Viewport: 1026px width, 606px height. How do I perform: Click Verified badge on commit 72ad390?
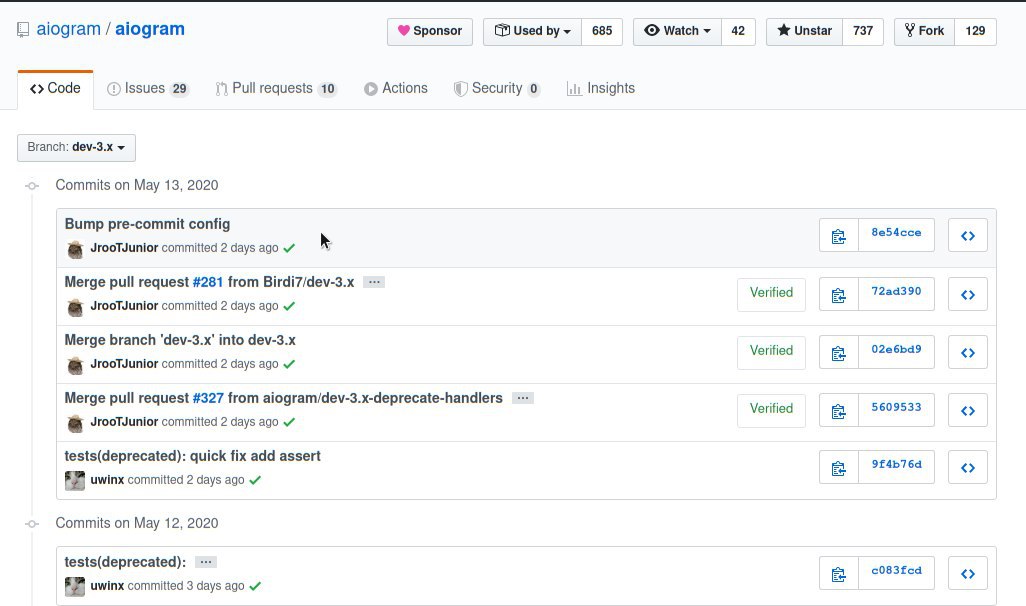coord(771,293)
